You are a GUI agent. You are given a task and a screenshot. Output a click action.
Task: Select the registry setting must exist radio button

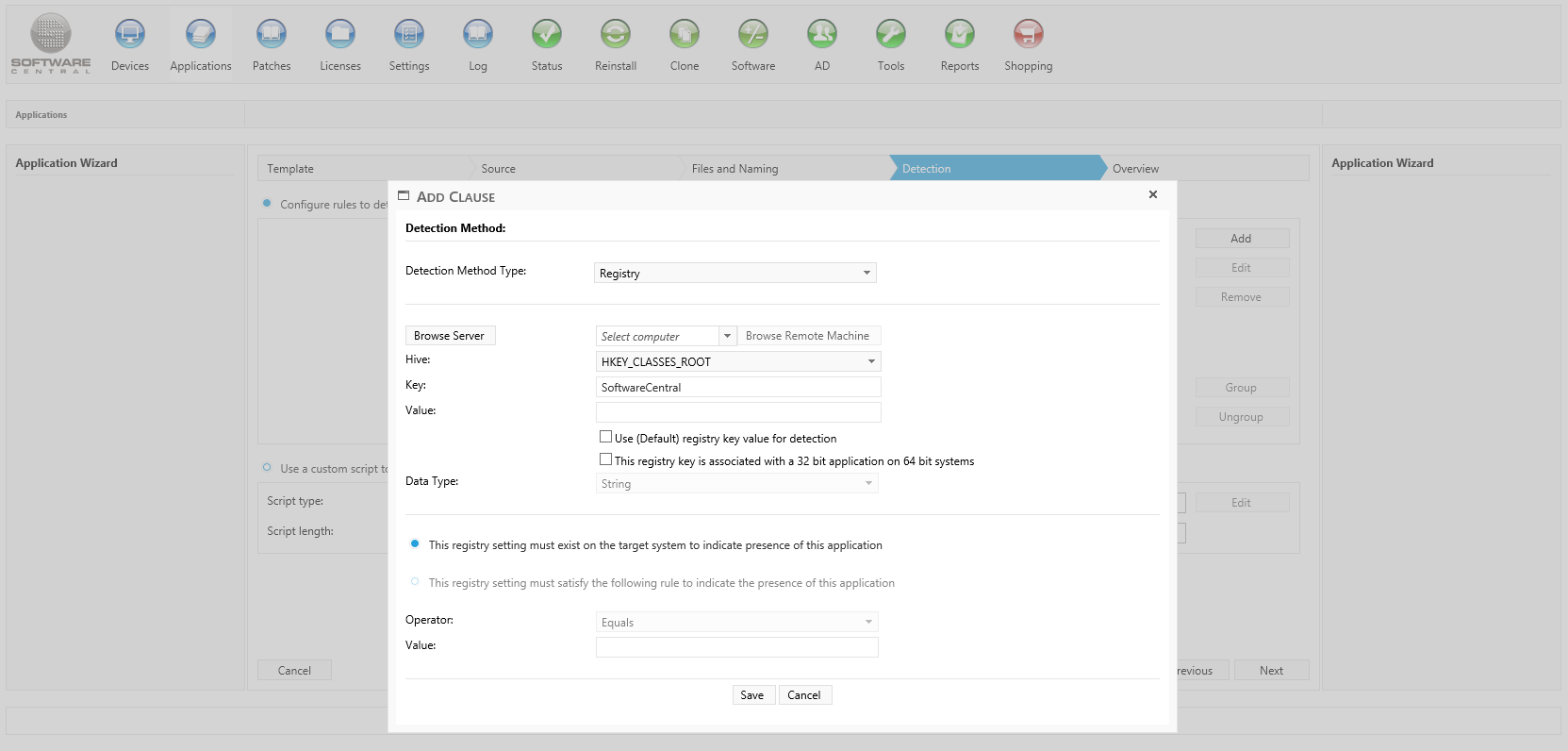click(x=415, y=544)
